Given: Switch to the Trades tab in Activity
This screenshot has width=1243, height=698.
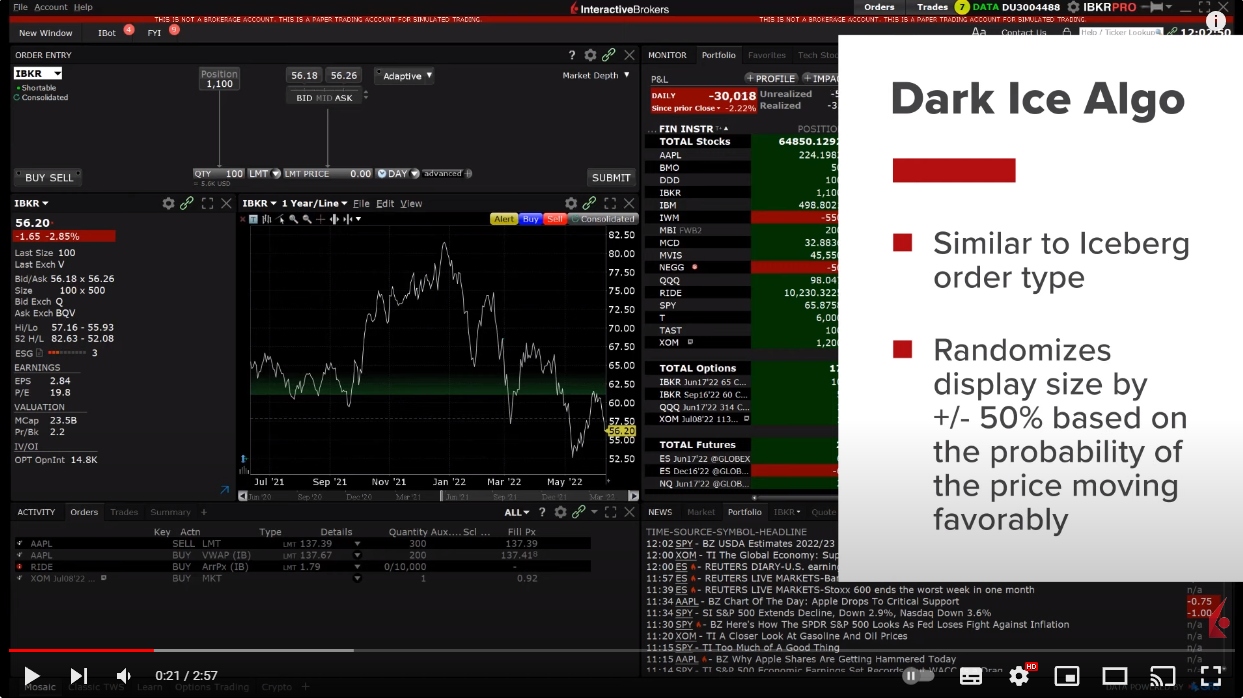Looking at the screenshot, I should (x=124, y=512).
